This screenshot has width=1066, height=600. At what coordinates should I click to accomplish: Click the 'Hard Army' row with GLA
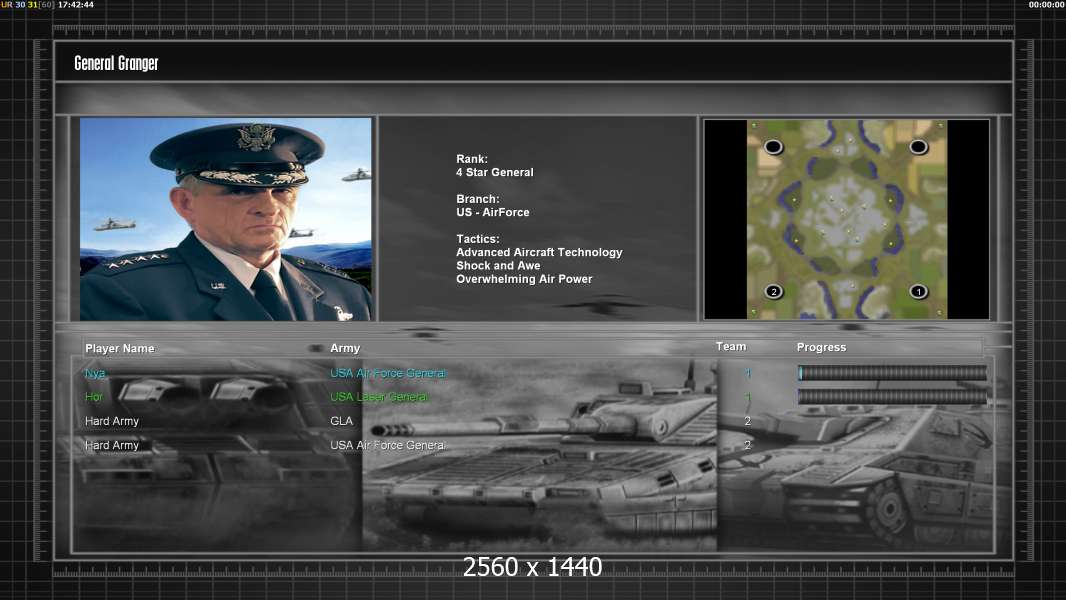point(111,421)
